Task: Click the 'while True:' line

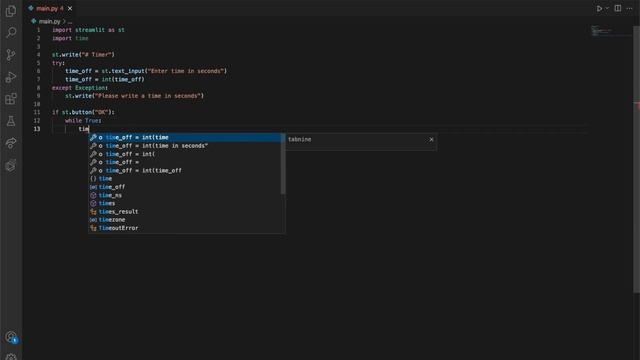Action: click(x=83, y=121)
